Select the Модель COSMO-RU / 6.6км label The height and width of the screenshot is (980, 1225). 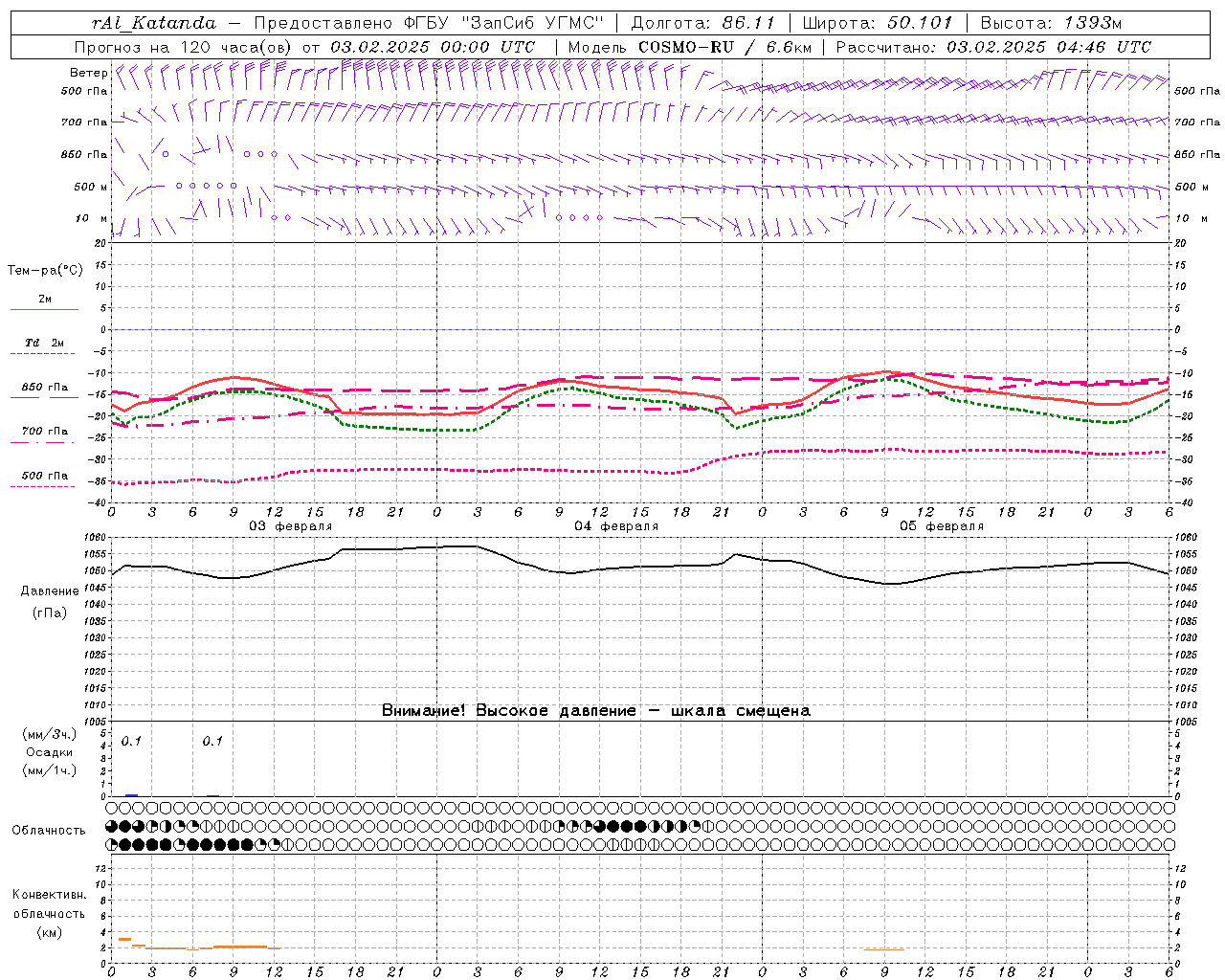tap(689, 47)
